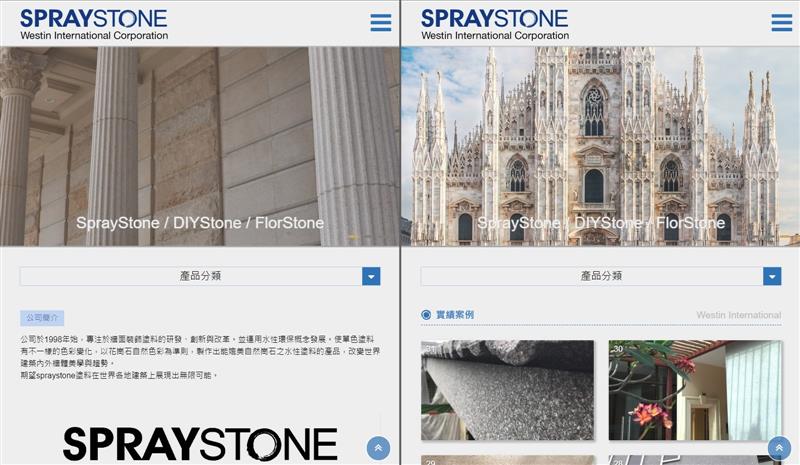
Task: Open case thumbnail 30 with the pink flowers
Action: (x=695, y=390)
